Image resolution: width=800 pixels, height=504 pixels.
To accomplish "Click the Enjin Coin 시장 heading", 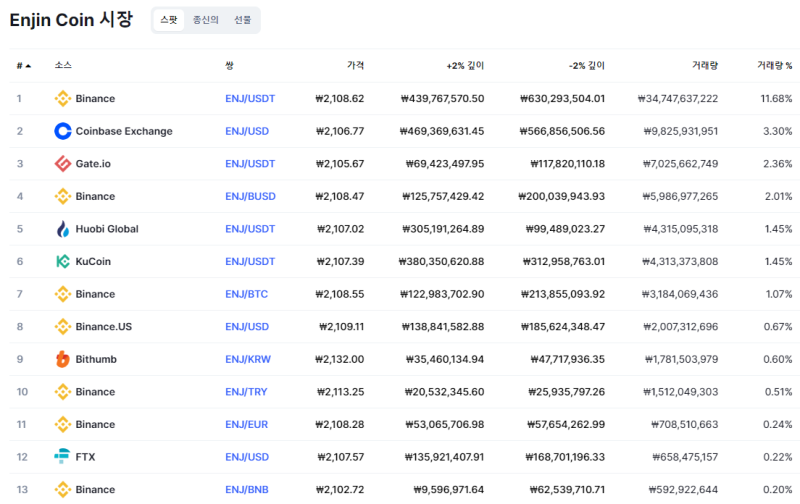I will 71,20.
